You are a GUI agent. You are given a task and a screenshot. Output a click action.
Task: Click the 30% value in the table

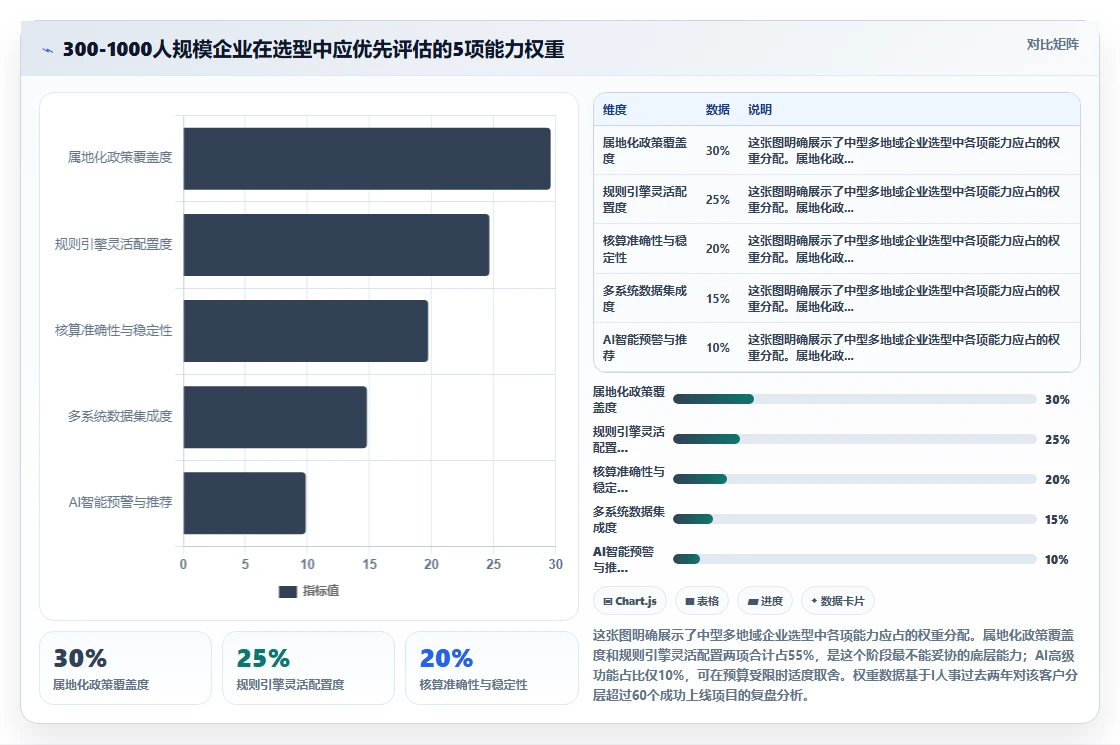[x=718, y=151]
